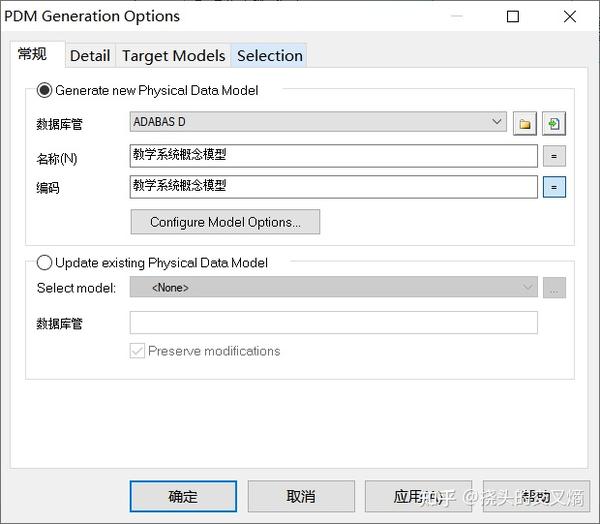Click the equals button next to 编码 field
Image resolution: width=600 pixels, height=524 pixels.
click(554, 187)
